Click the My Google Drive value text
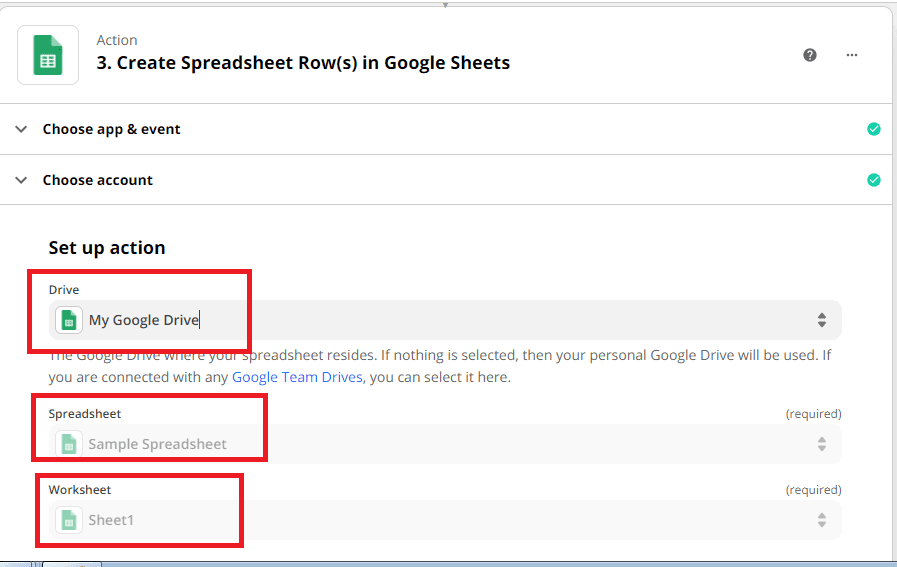897x567 pixels. coord(144,320)
